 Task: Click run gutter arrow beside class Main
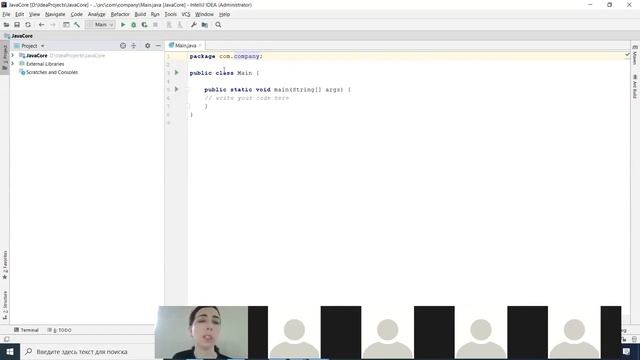coord(177,72)
